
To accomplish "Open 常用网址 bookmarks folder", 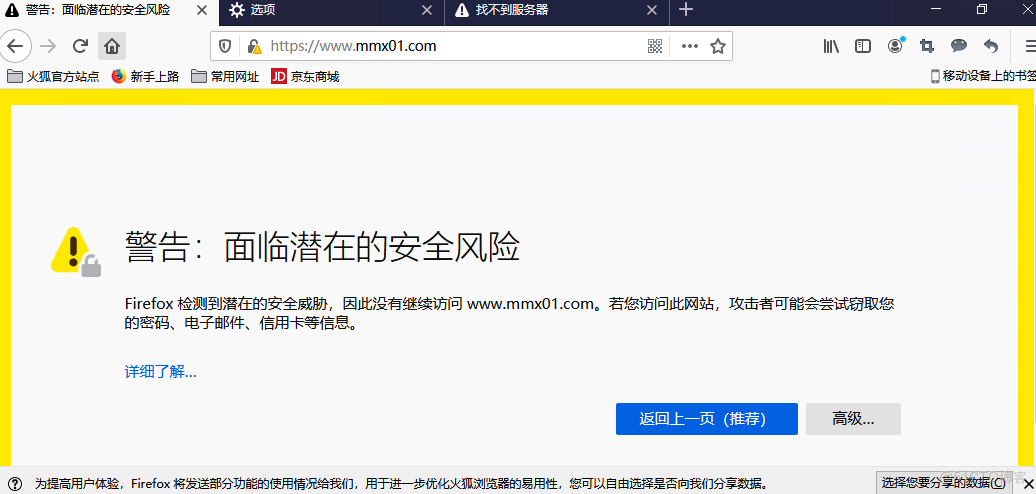I will pos(225,77).
